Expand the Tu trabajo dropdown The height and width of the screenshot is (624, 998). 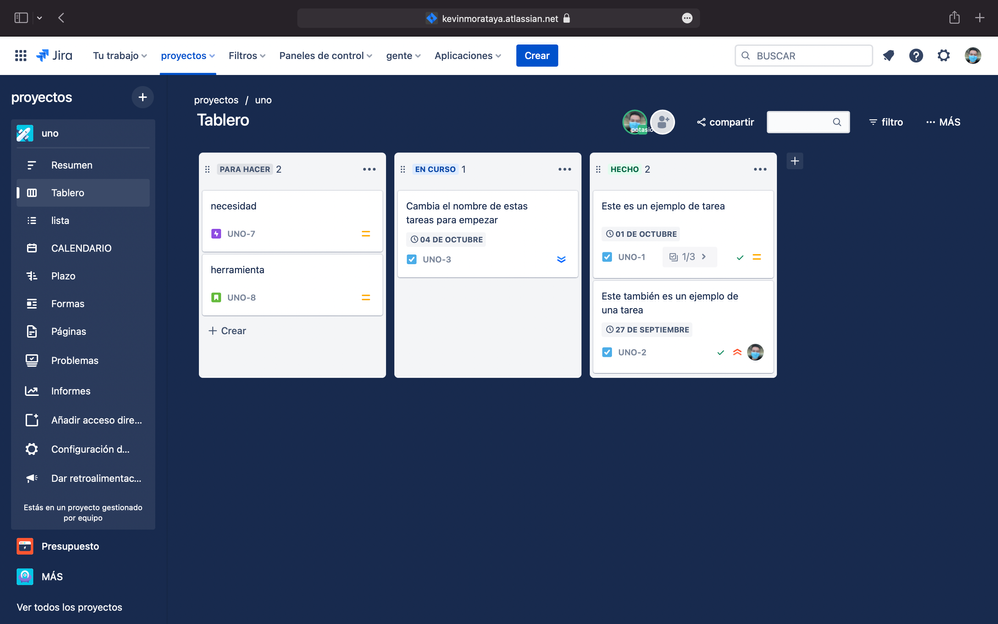120,55
